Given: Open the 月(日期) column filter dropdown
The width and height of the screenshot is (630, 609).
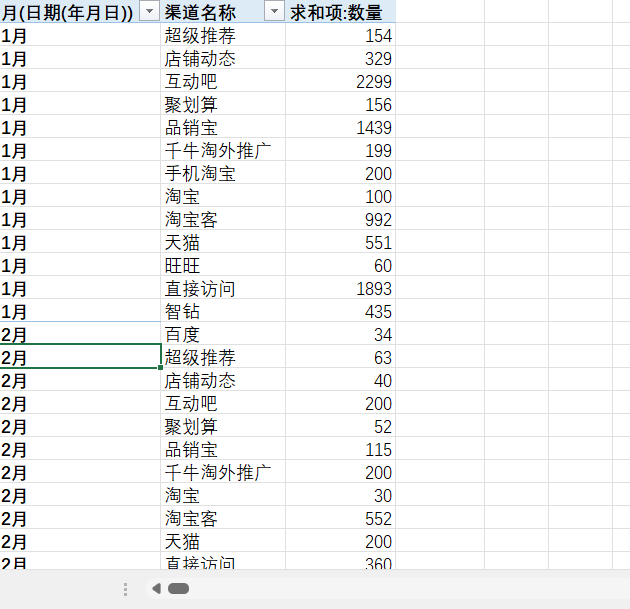Looking at the screenshot, I should (x=149, y=12).
